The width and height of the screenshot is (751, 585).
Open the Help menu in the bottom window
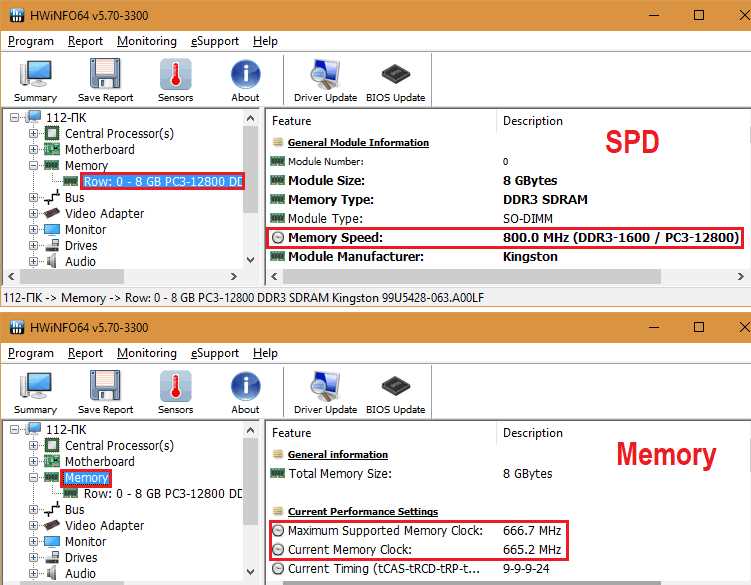(x=265, y=353)
